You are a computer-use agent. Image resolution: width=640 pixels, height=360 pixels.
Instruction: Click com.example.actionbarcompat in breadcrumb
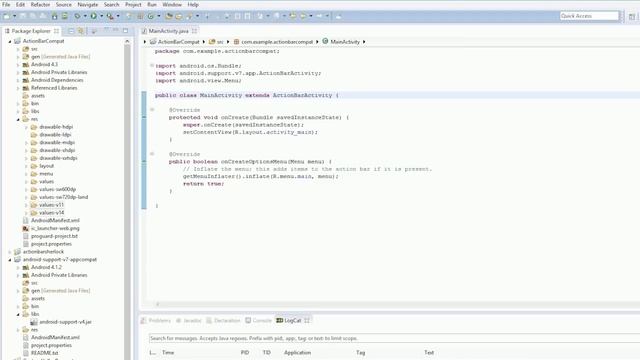point(277,42)
